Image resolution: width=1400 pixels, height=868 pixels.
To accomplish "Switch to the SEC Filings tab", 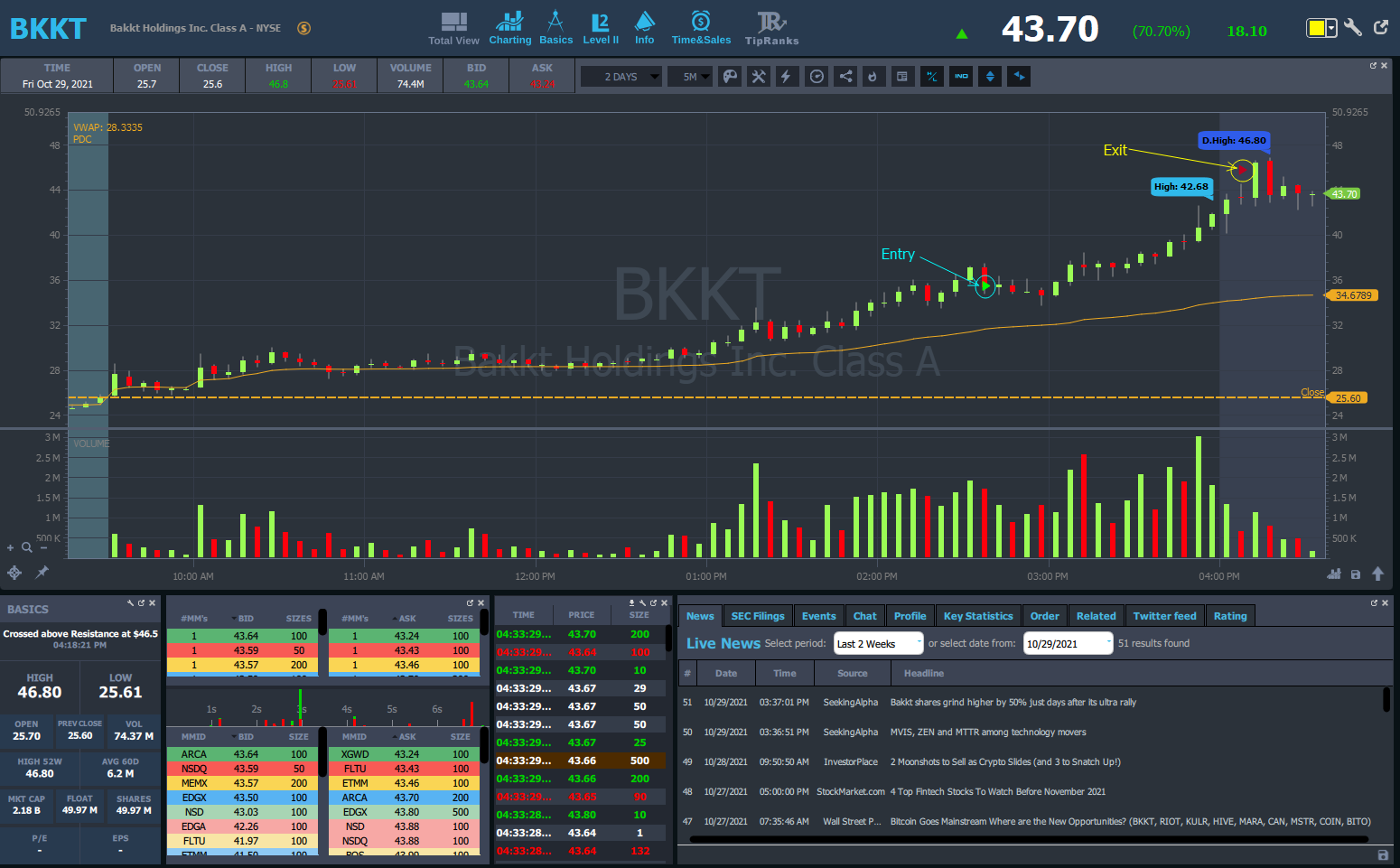I will pyautogui.click(x=758, y=616).
